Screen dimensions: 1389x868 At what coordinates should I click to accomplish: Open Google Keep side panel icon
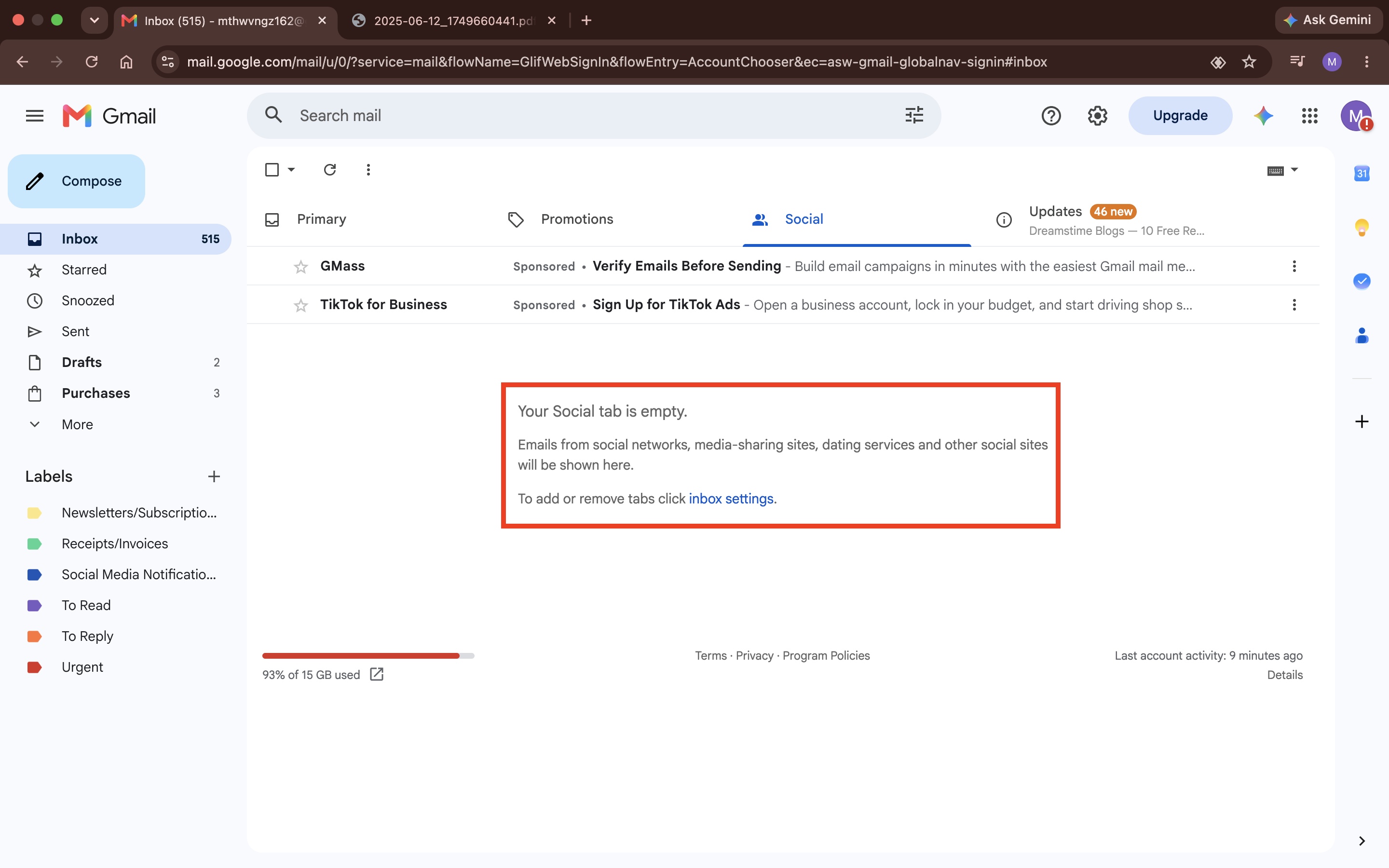pyautogui.click(x=1362, y=227)
